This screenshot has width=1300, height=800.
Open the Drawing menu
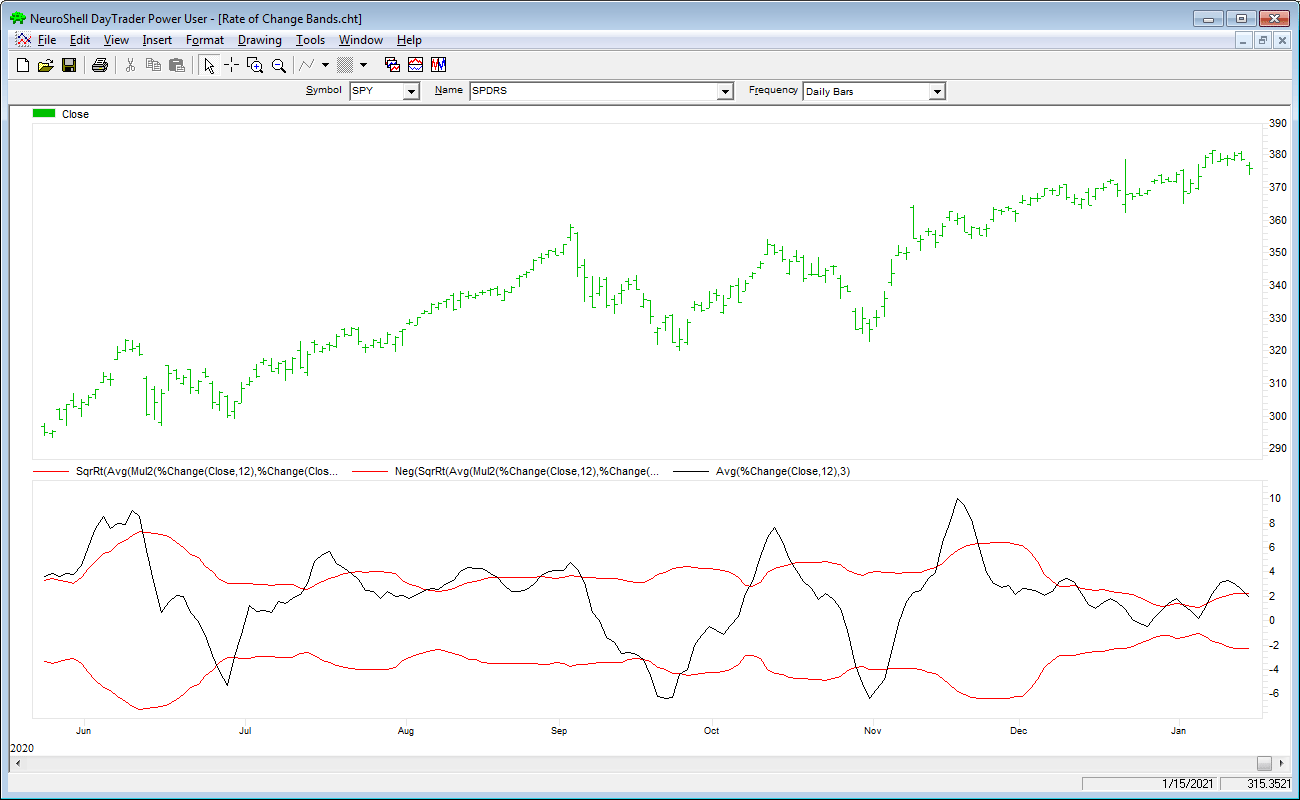tap(260, 40)
